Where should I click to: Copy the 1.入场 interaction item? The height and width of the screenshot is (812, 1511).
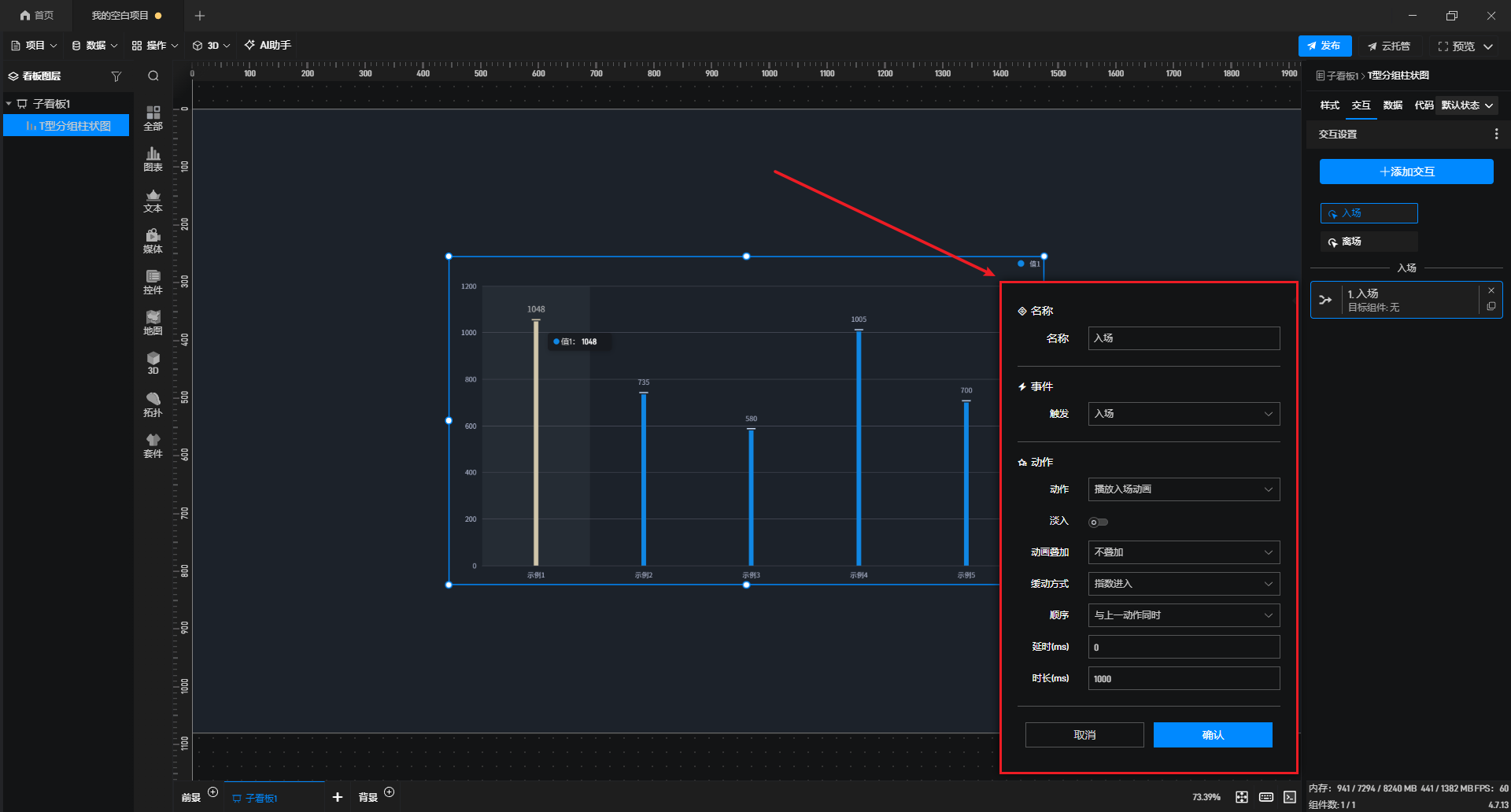pyautogui.click(x=1491, y=307)
